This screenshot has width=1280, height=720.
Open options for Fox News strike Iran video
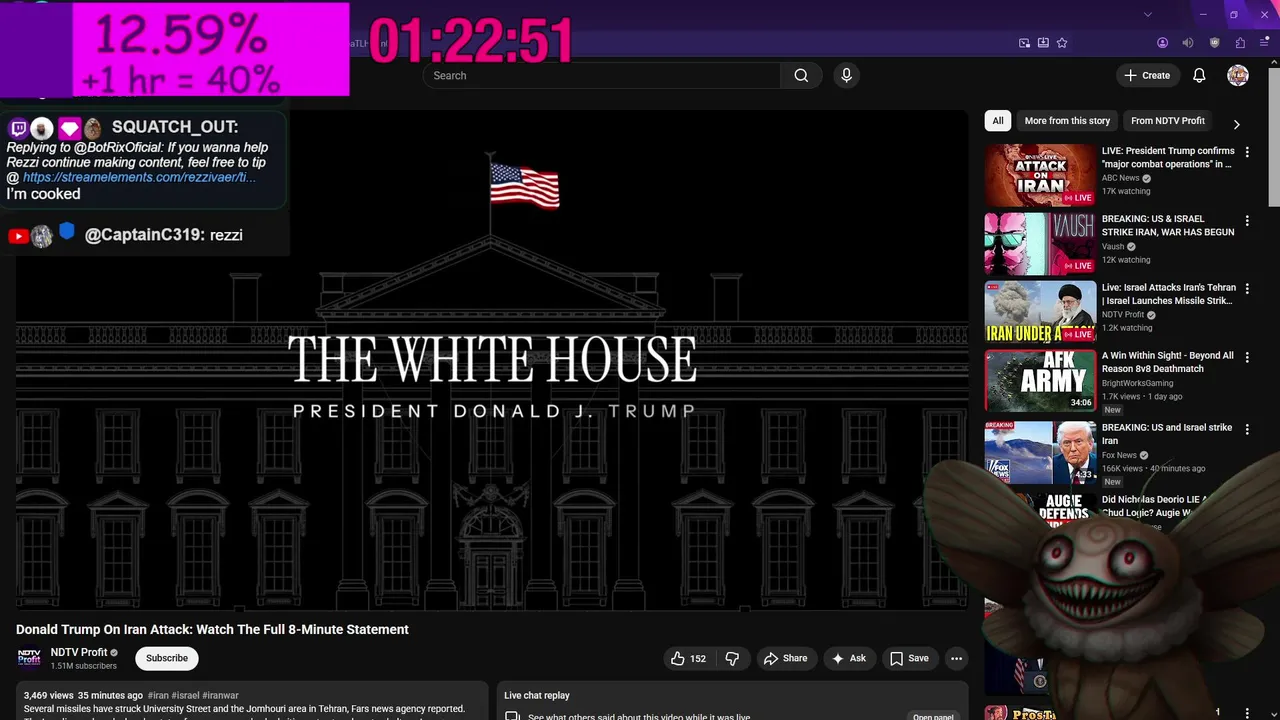click(x=1247, y=429)
